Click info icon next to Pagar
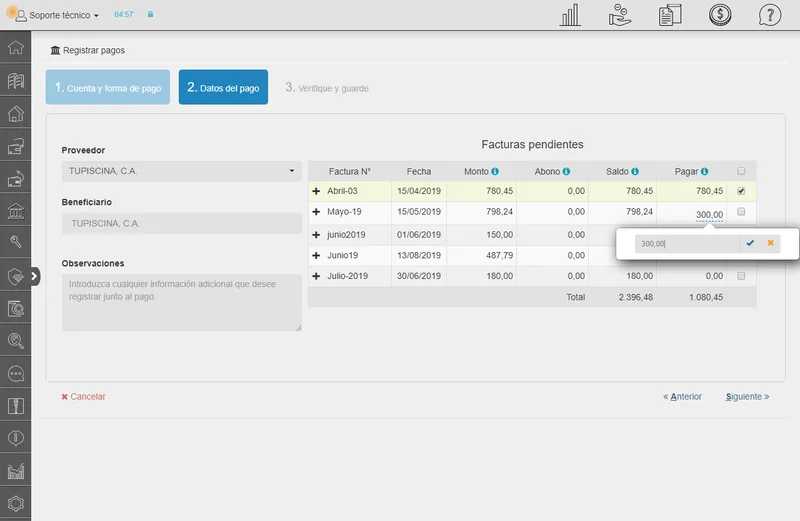 click(x=705, y=171)
